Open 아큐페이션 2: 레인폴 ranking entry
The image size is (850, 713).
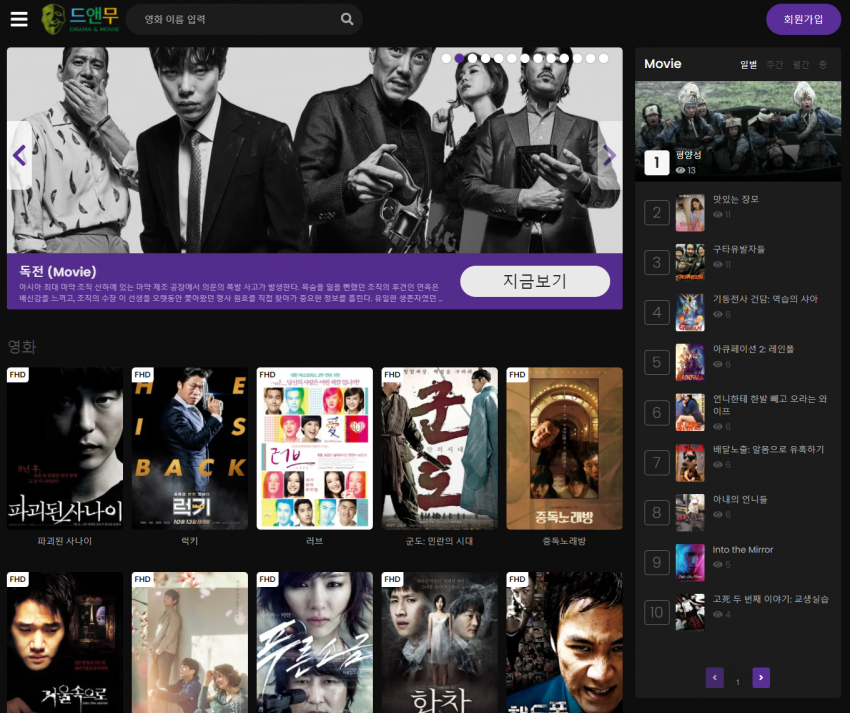753,349
